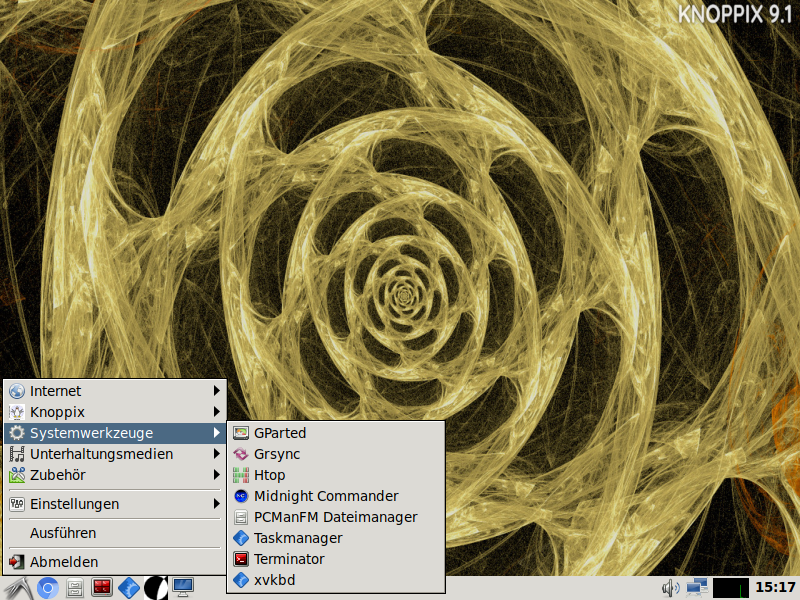The width and height of the screenshot is (800, 600).
Task: Open the volume speaker tray icon
Action: pos(670,588)
